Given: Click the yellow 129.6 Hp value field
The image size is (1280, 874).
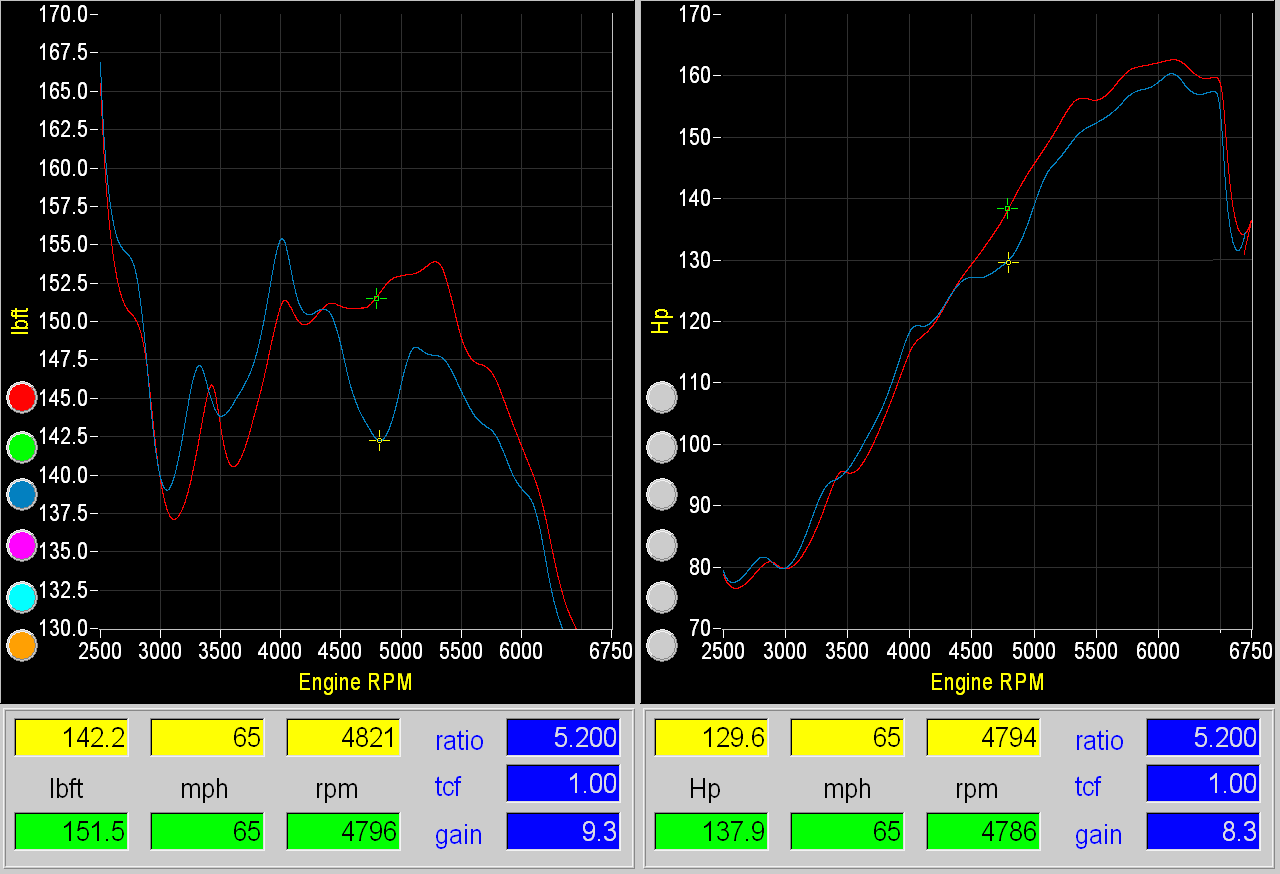Looking at the screenshot, I should point(711,738).
